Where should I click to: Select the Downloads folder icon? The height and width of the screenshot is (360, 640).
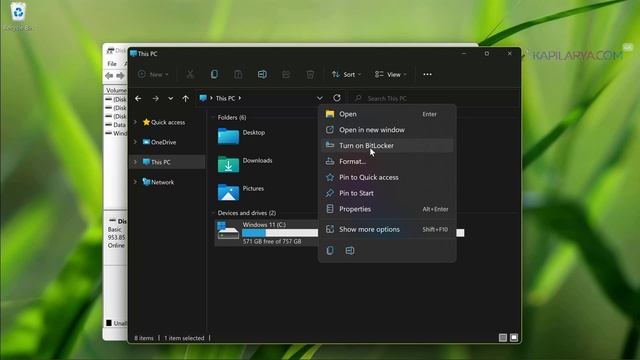coord(228,164)
